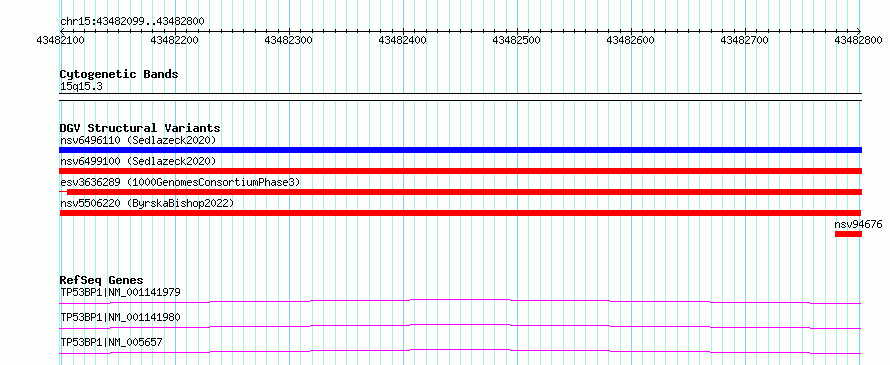This screenshot has width=890, height=365.
Task: Click ruler tick label 43482100
Action: point(61,40)
